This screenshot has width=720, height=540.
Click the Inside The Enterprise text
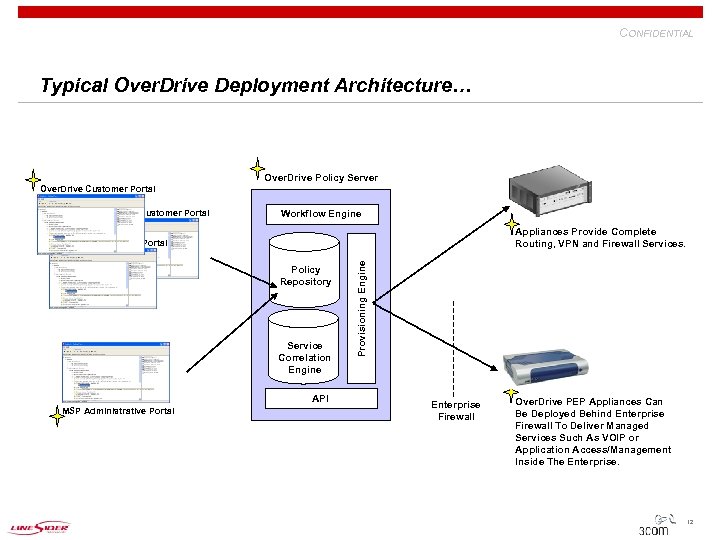pyautogui.click(x=567, y=462)
